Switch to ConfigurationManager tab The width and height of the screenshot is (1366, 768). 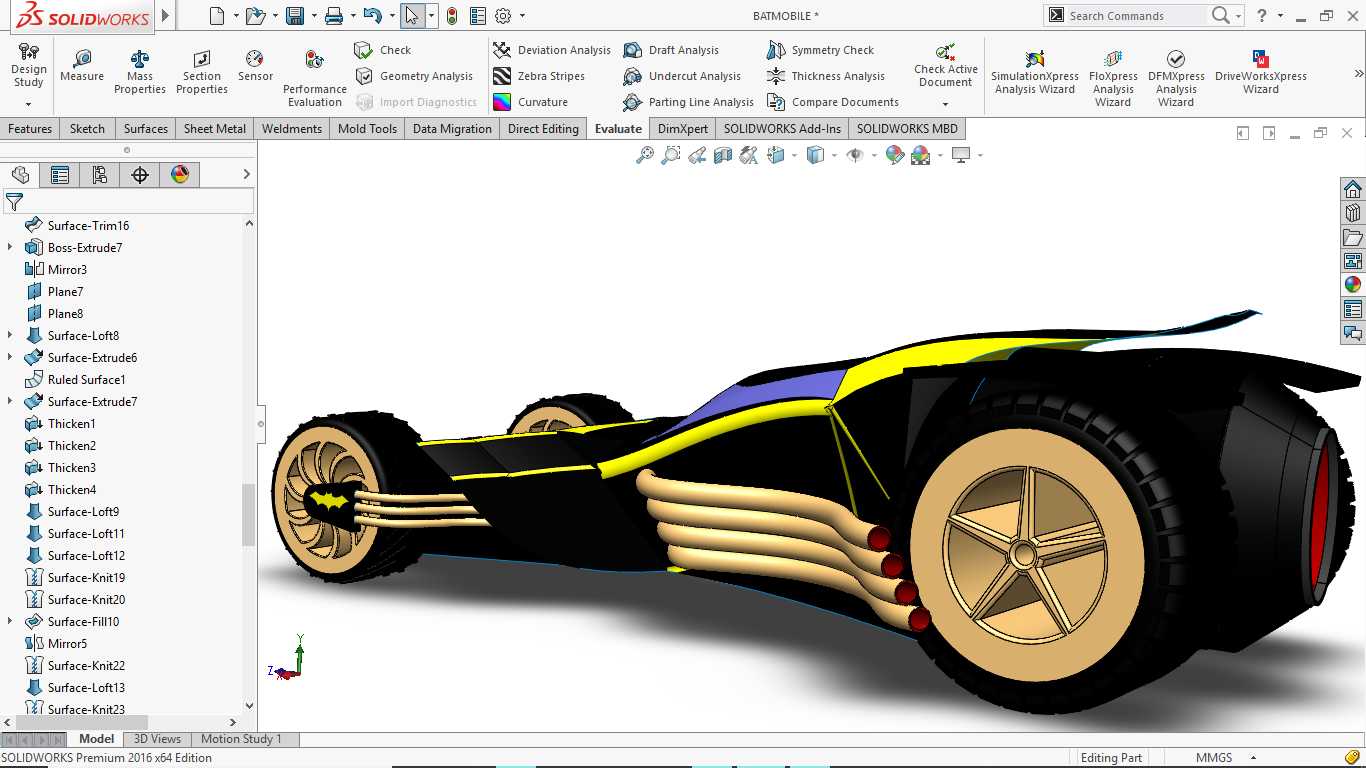(100, 175)
